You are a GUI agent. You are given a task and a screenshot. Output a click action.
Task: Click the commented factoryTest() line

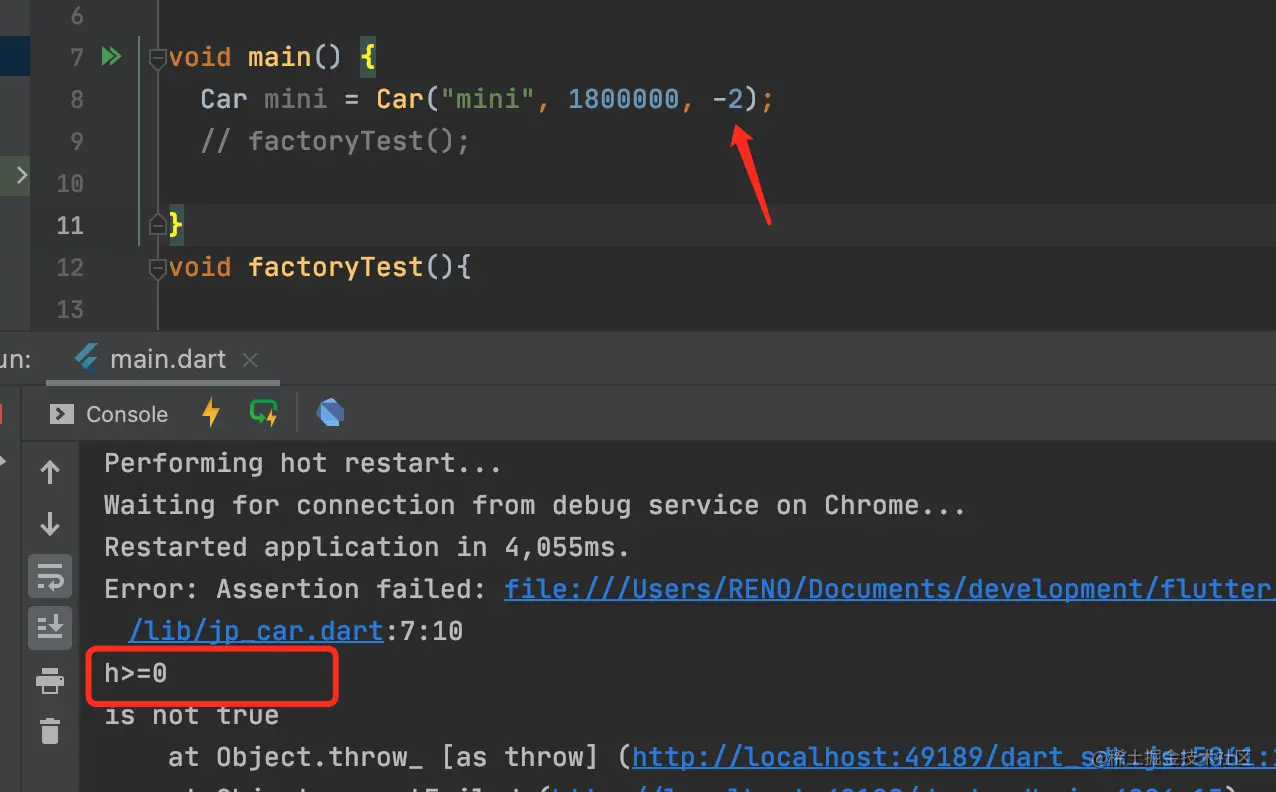pyautogui.click(x=335, y=141)
